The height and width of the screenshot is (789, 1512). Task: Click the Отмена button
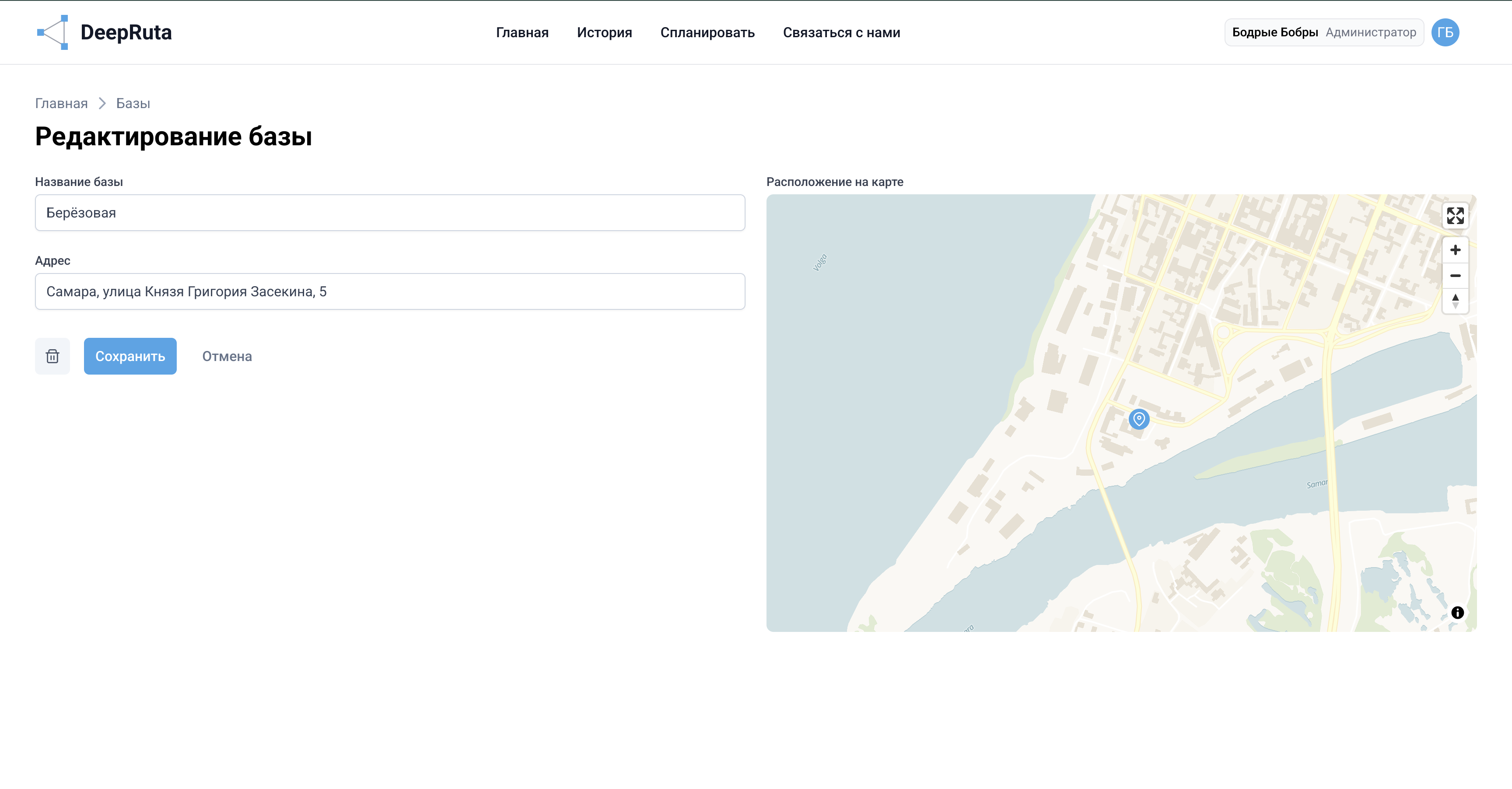click(227, 356)
